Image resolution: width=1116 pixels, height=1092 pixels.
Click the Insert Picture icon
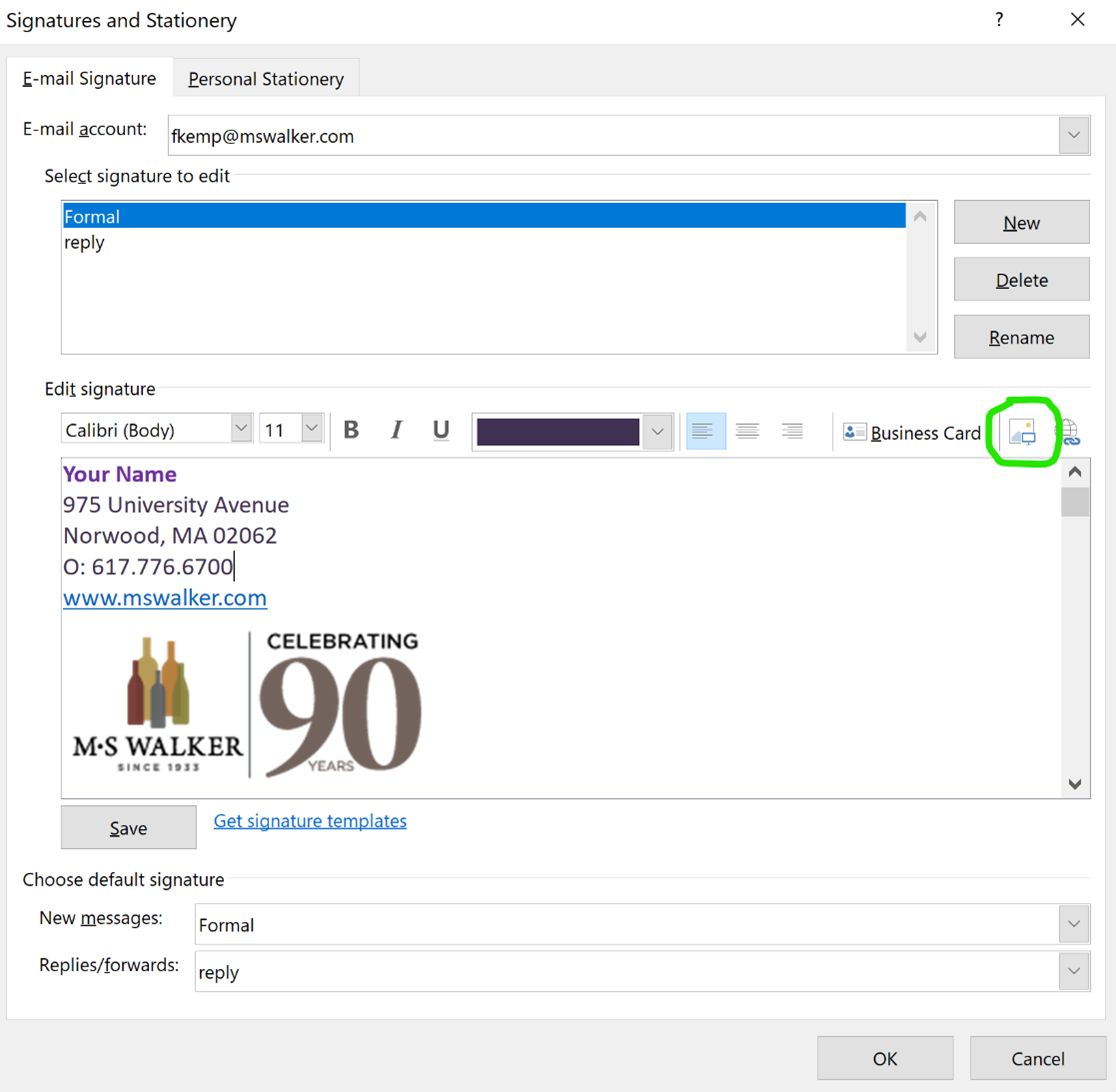click(x=1022, y=431)
